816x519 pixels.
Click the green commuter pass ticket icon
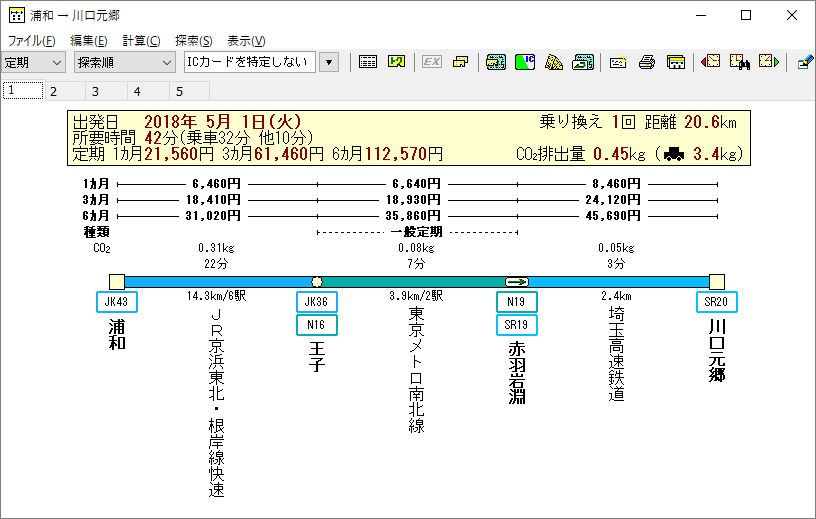click(x=495, y=62)
